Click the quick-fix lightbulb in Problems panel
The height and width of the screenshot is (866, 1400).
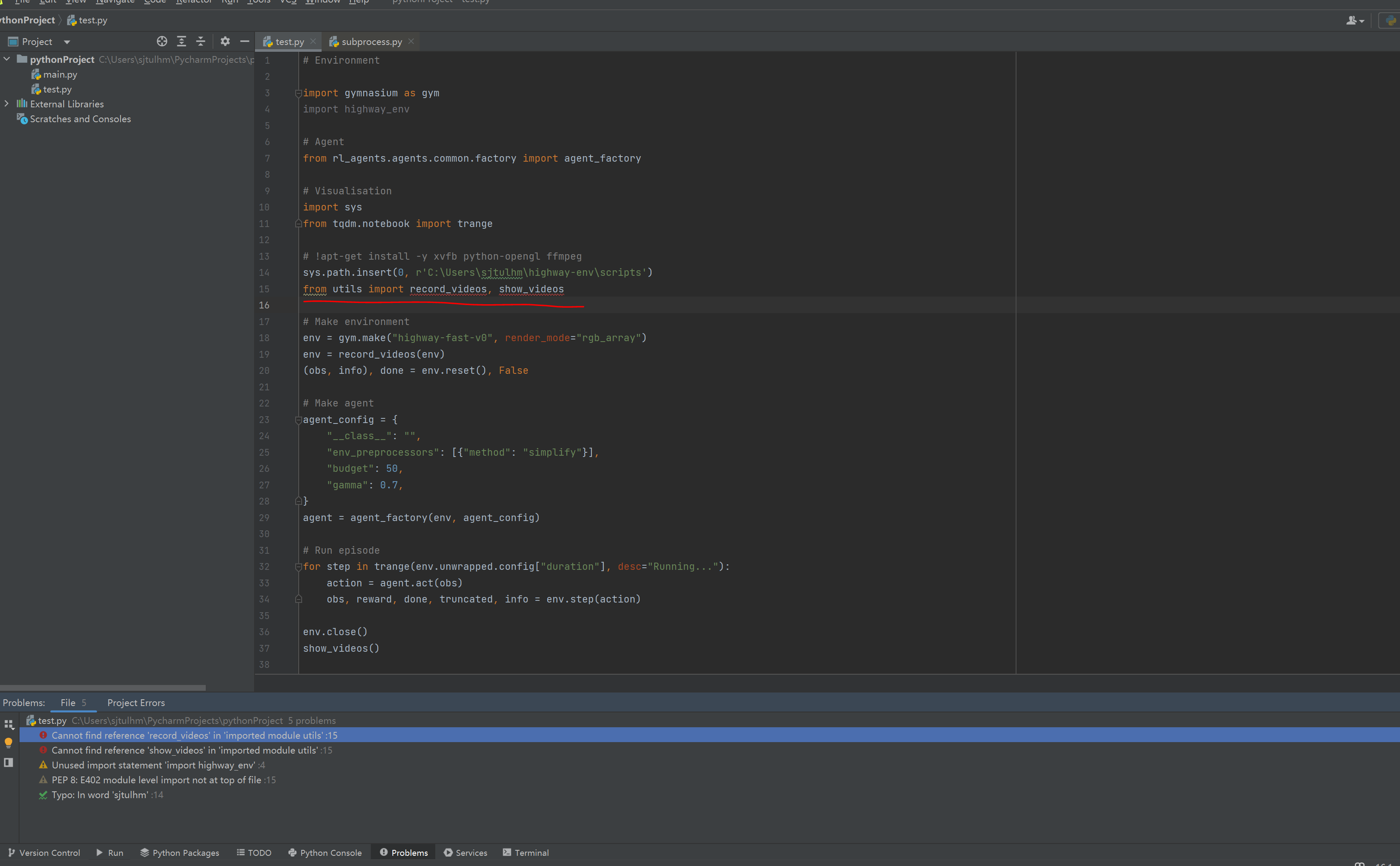(x=8, y=742)
